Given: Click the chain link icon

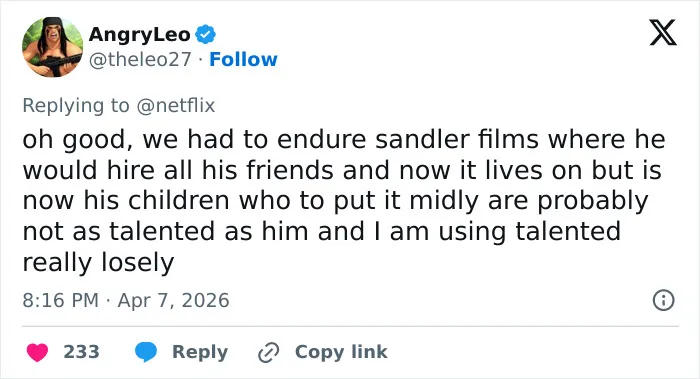Looking at the screenshot, I should [269, 353].
